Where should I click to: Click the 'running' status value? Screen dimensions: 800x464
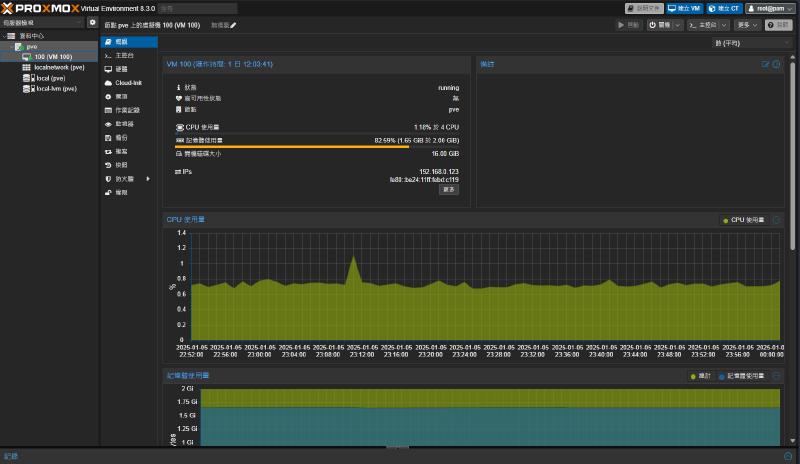(x=448, y=88)
